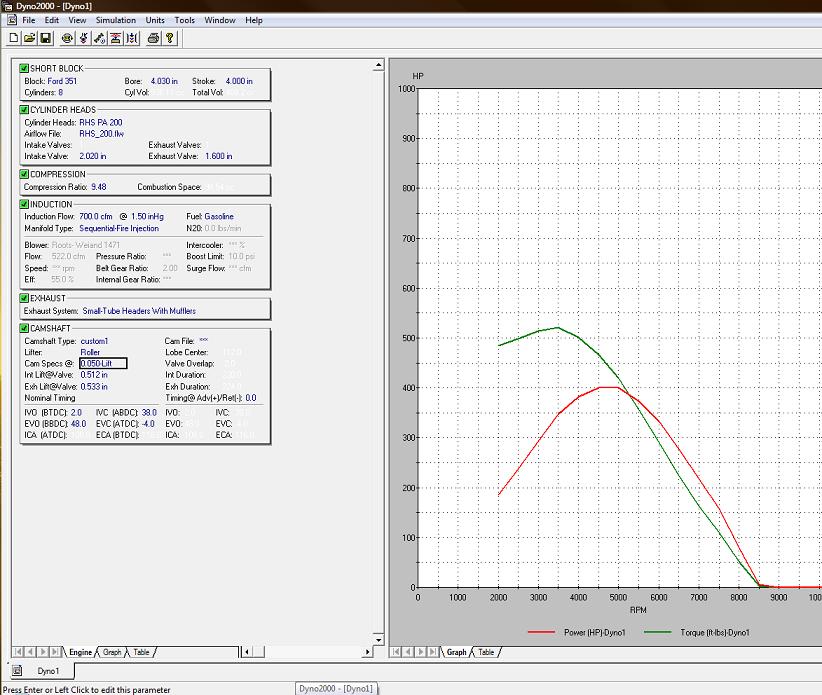Select the Dyno1 document tab
Image resolution: width=822 pixels, height=695 pixels.
click(x=48, y=671)
